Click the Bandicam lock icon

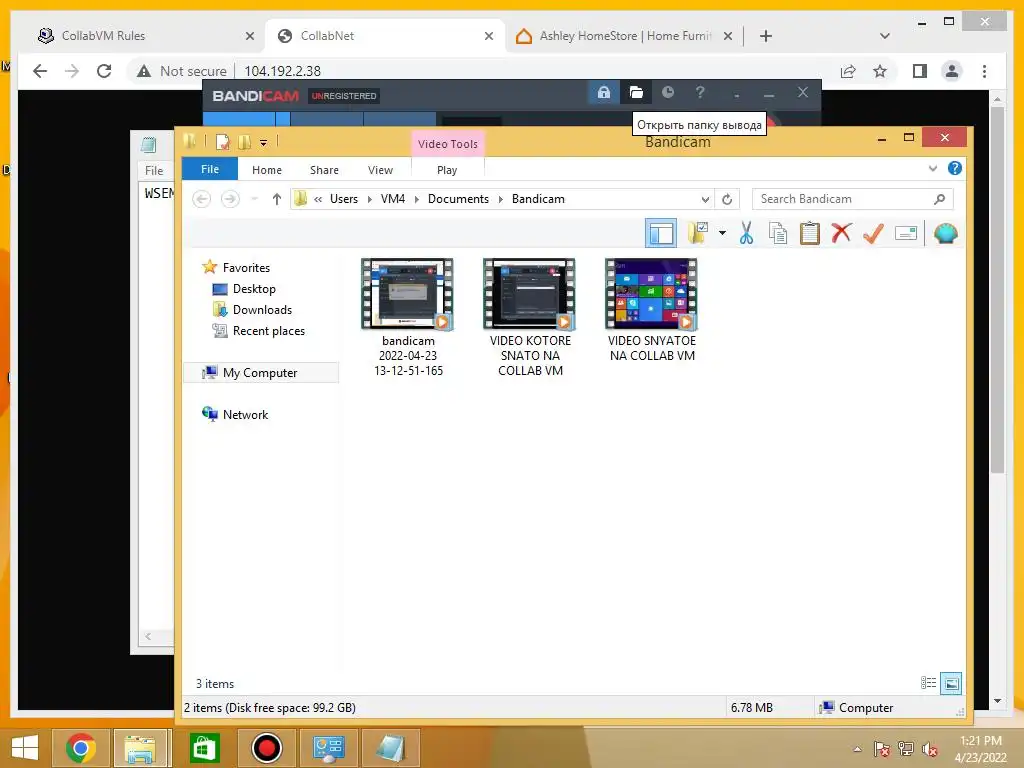click(604, 93)
